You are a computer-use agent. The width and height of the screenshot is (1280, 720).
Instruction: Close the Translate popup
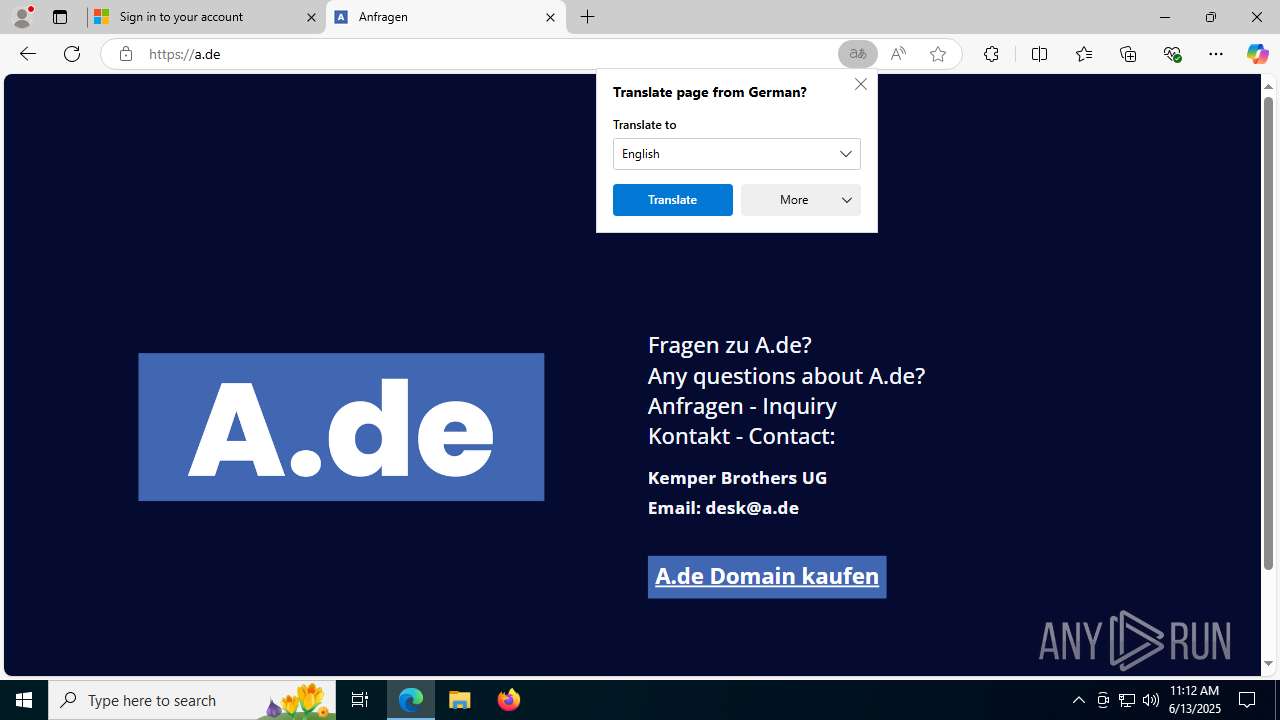[861, 84]
